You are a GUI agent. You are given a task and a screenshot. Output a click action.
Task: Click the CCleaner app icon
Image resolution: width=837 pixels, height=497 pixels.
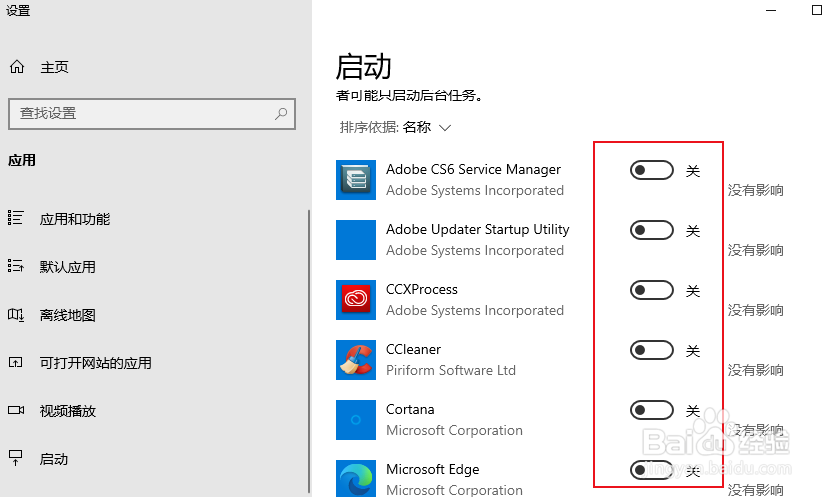tap(356, 360)
